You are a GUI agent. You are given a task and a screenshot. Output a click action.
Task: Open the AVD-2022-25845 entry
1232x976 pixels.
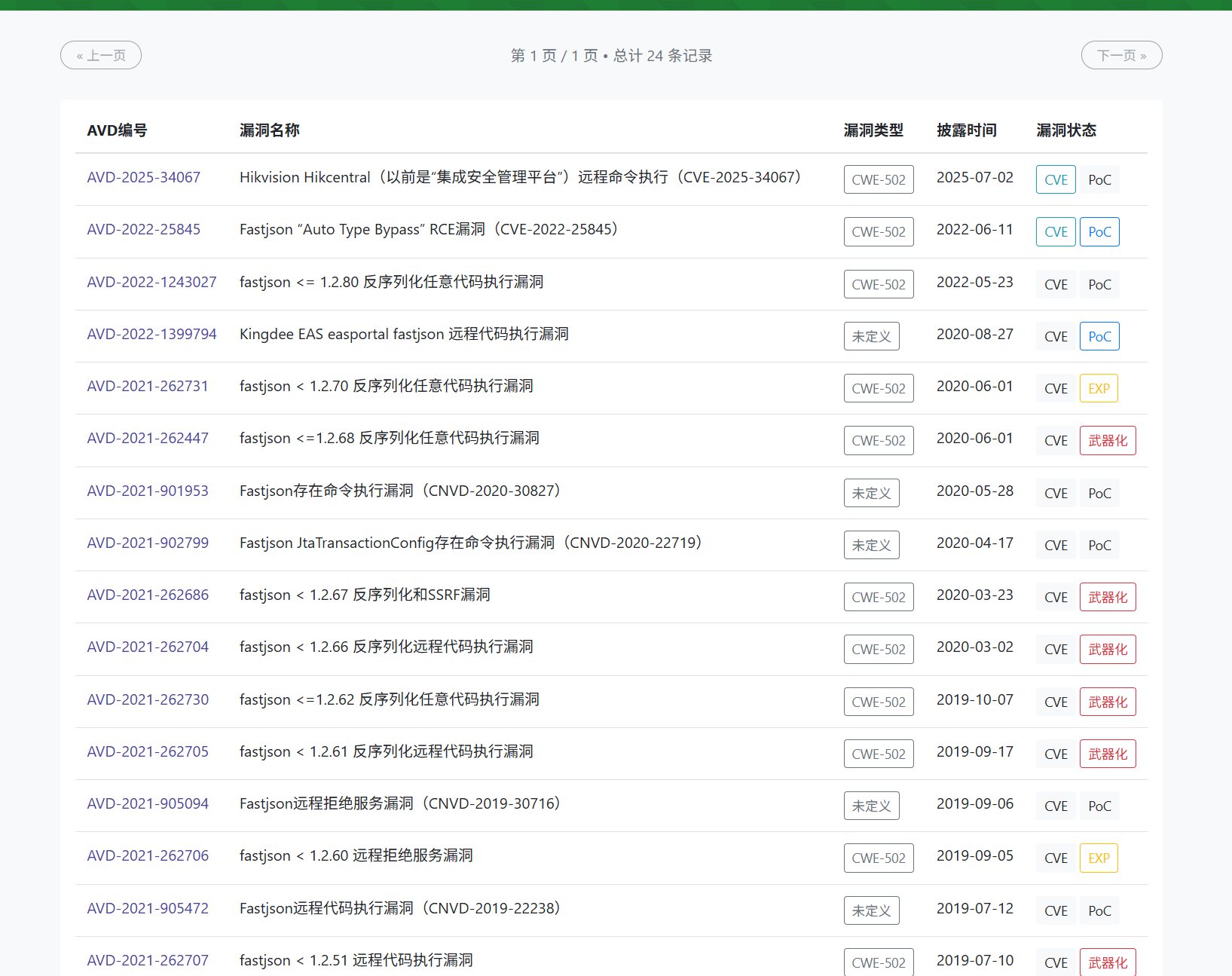[144, 229]
